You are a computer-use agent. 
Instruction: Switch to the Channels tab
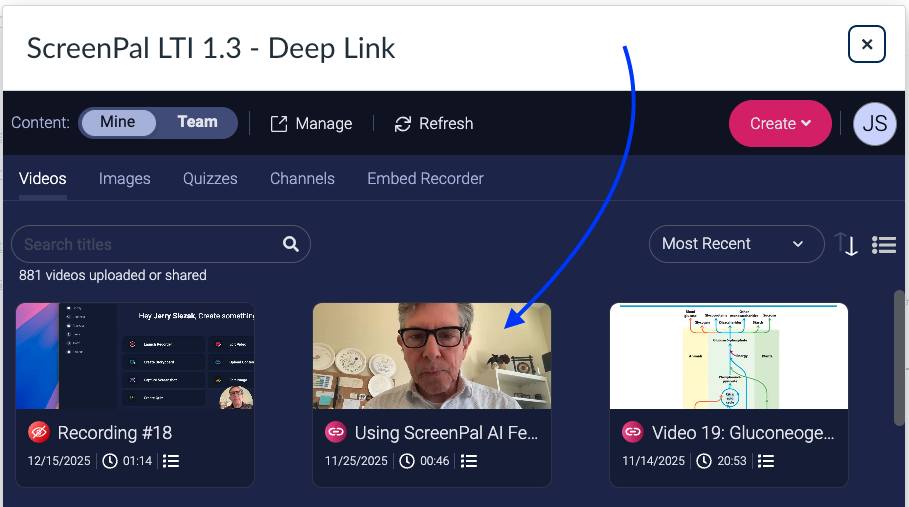pyautogui.click(x=302, y=178)
